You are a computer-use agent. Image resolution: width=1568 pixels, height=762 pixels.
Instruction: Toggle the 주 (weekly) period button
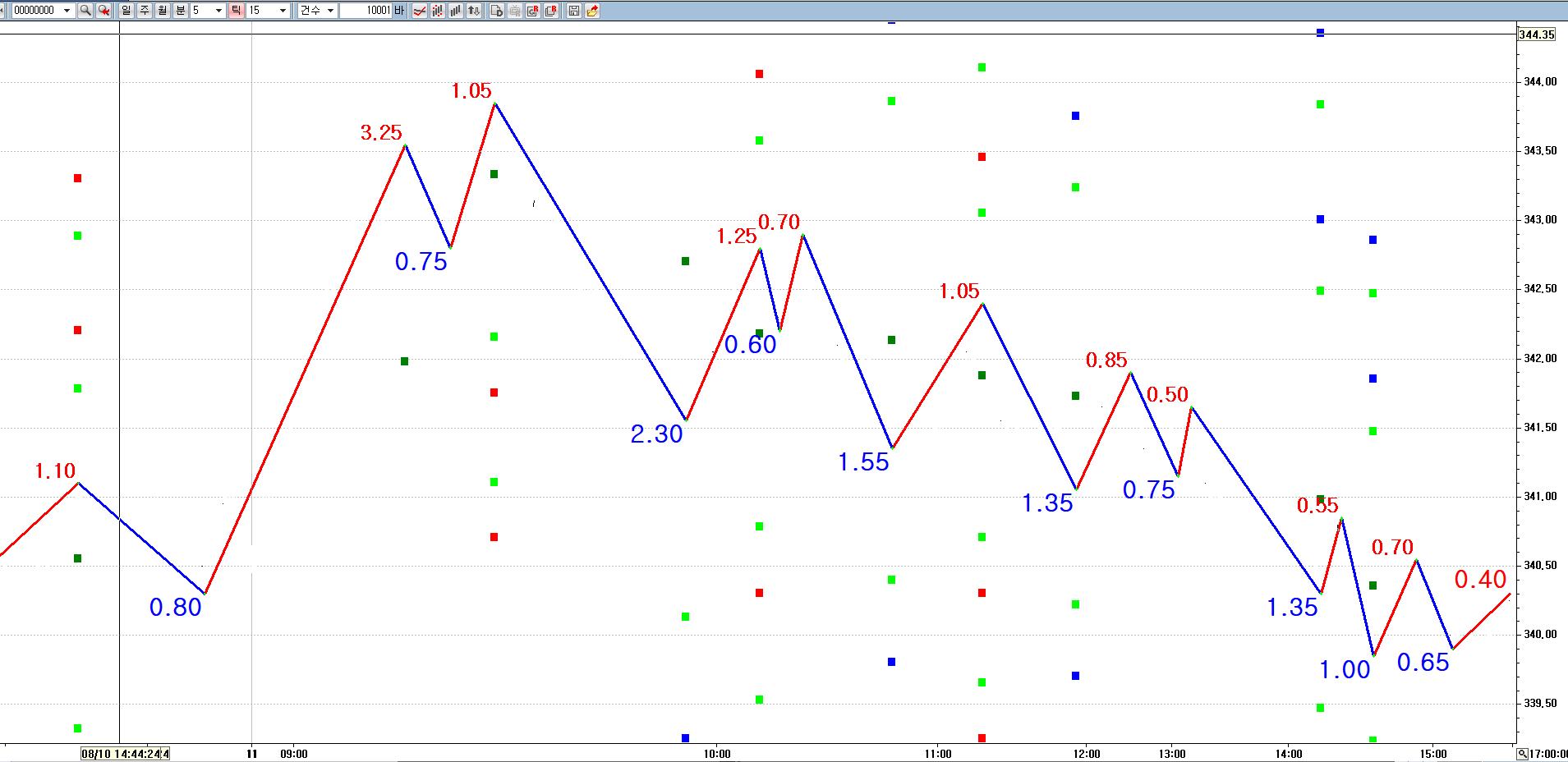tap(145, 11)
